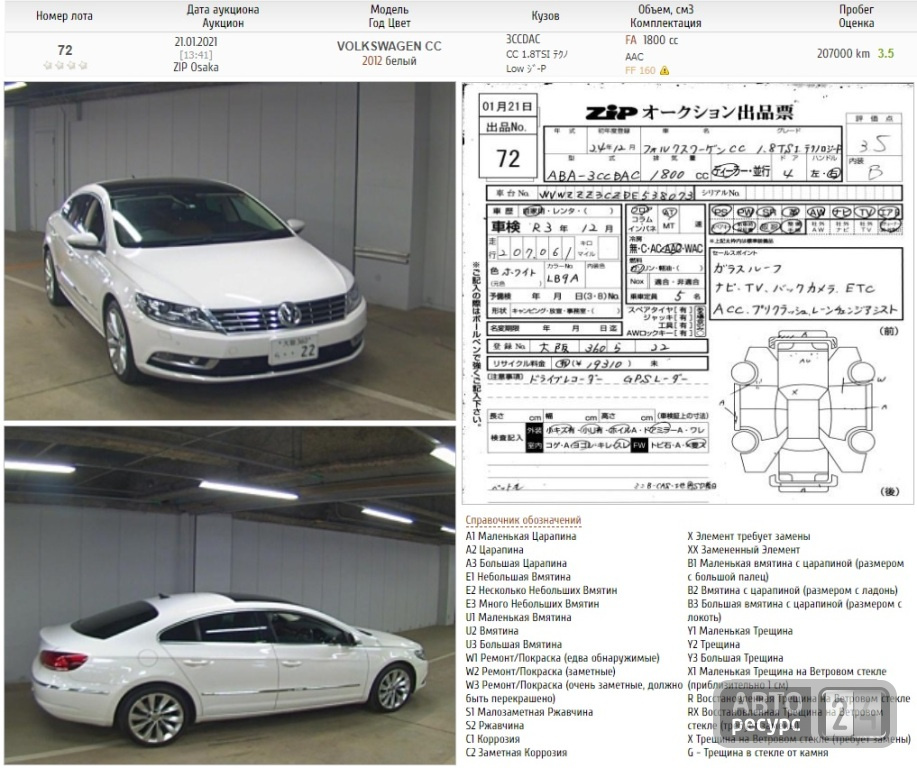Click the XX Замененный Элемент entry
The width and height of the screenshot is (917, 768).
pyautogui.click(x=743, y=549)
